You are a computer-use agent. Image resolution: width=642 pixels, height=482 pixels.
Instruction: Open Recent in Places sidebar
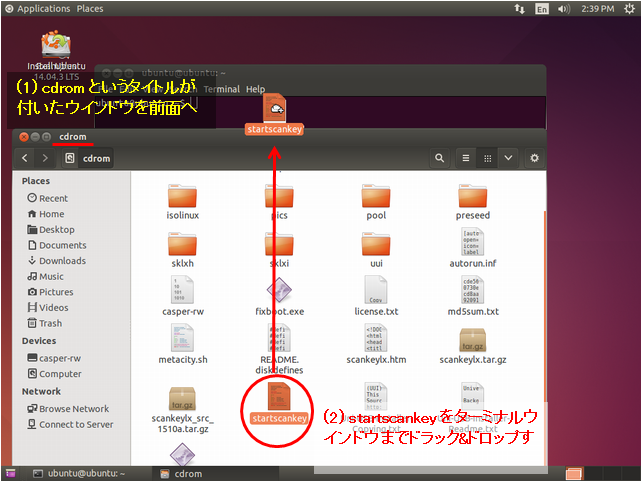coord(47,198)
